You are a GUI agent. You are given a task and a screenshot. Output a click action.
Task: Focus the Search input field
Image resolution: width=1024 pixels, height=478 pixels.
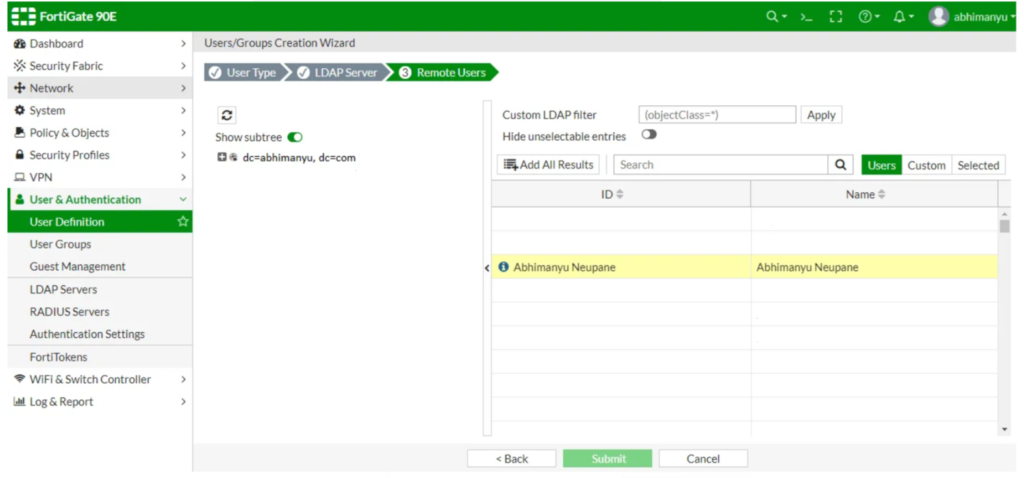pos(721,165)
